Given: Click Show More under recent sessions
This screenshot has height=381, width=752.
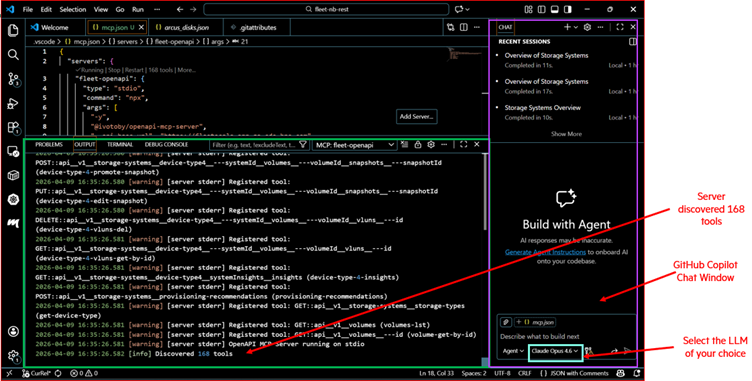Looking at the screenshot, I should point(566,134).
